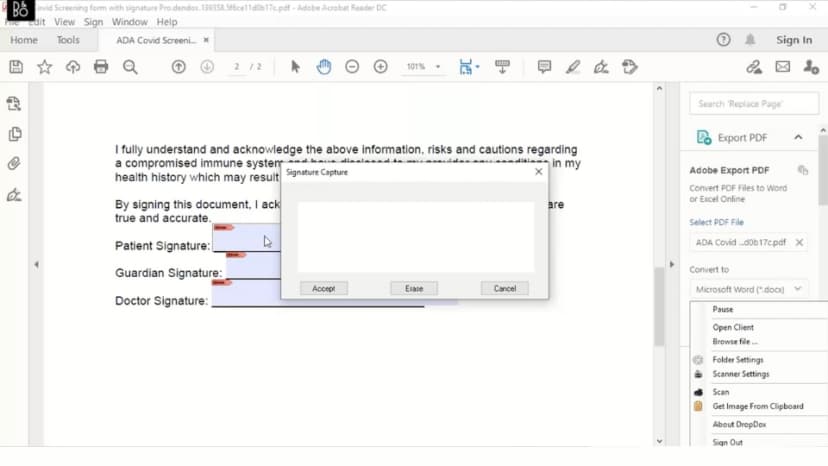Open the Help menu
This screenshot has height=466, width=828.
[167, 22]
